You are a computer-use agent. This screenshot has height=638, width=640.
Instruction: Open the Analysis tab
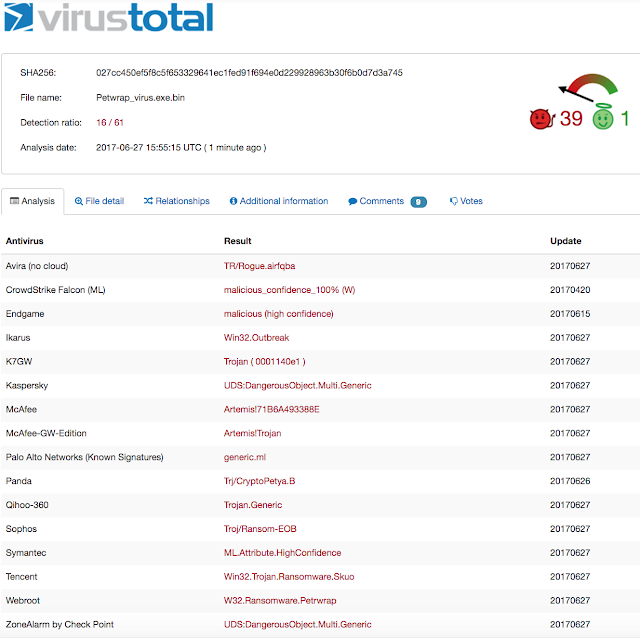click(x=33, y=201)
